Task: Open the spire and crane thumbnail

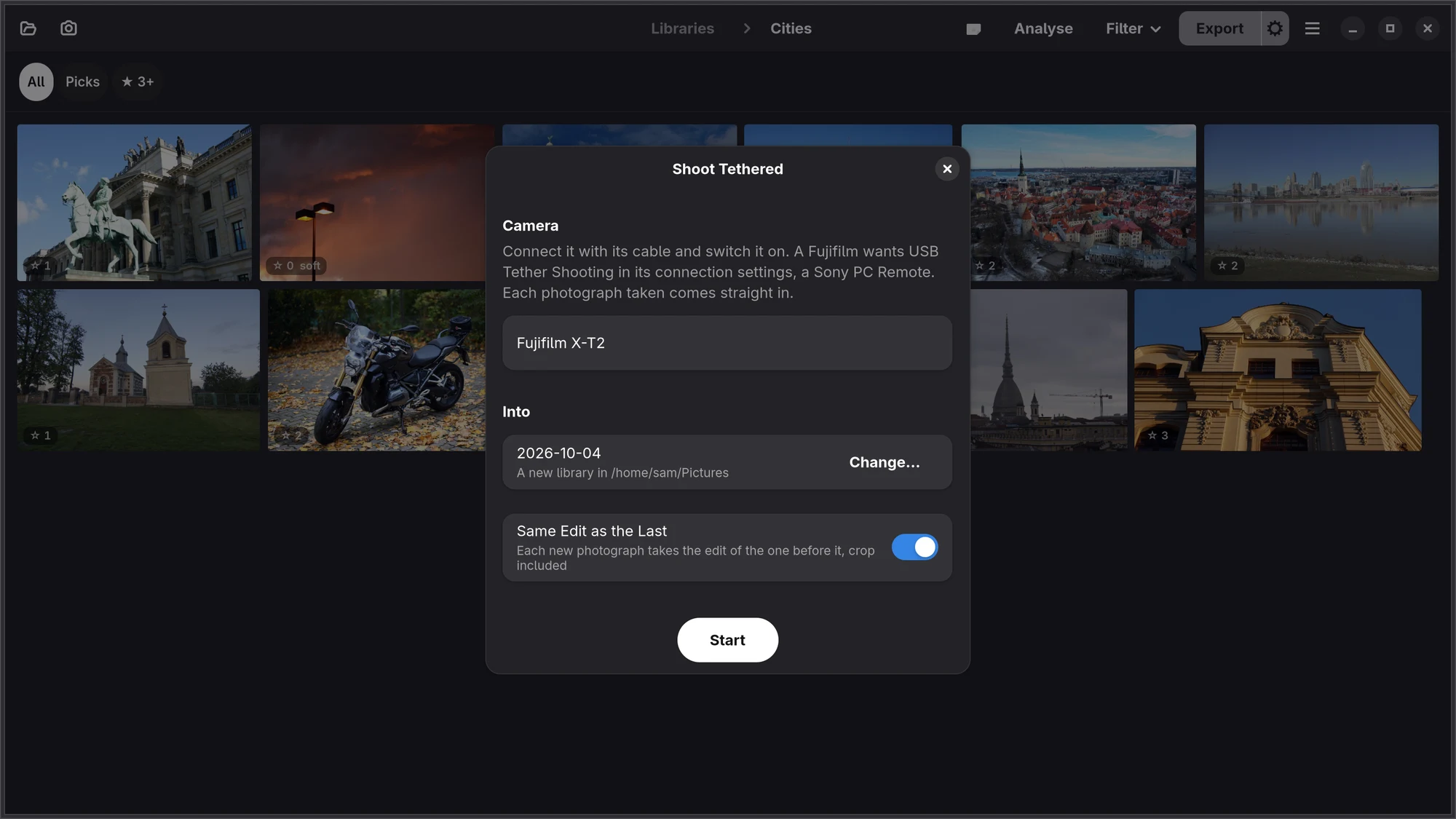Action: tap(1048, 370)
